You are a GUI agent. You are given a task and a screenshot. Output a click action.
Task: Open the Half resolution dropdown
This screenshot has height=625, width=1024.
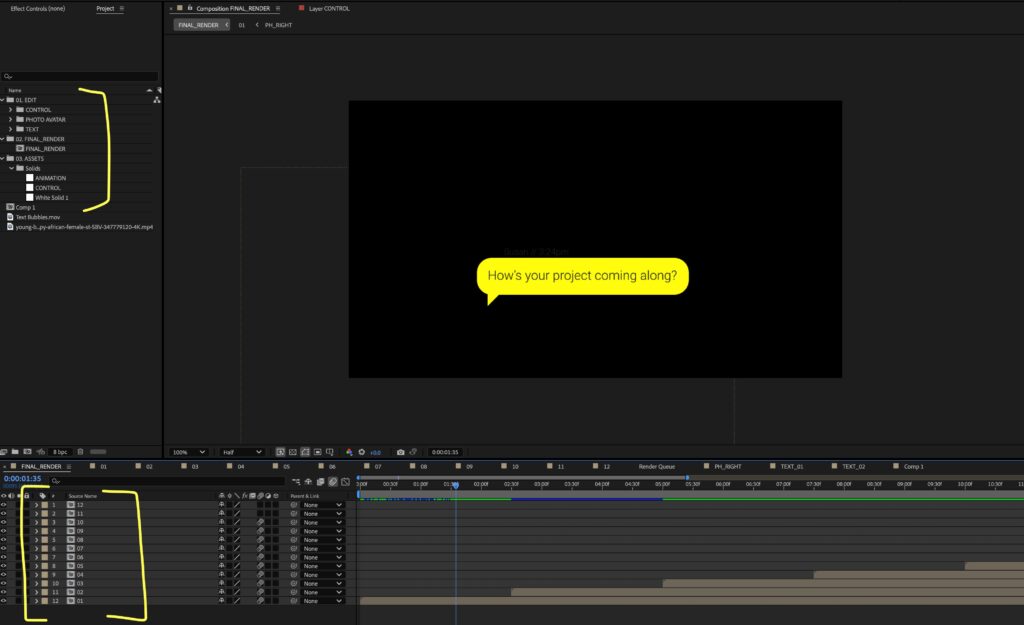click(240, 451)
